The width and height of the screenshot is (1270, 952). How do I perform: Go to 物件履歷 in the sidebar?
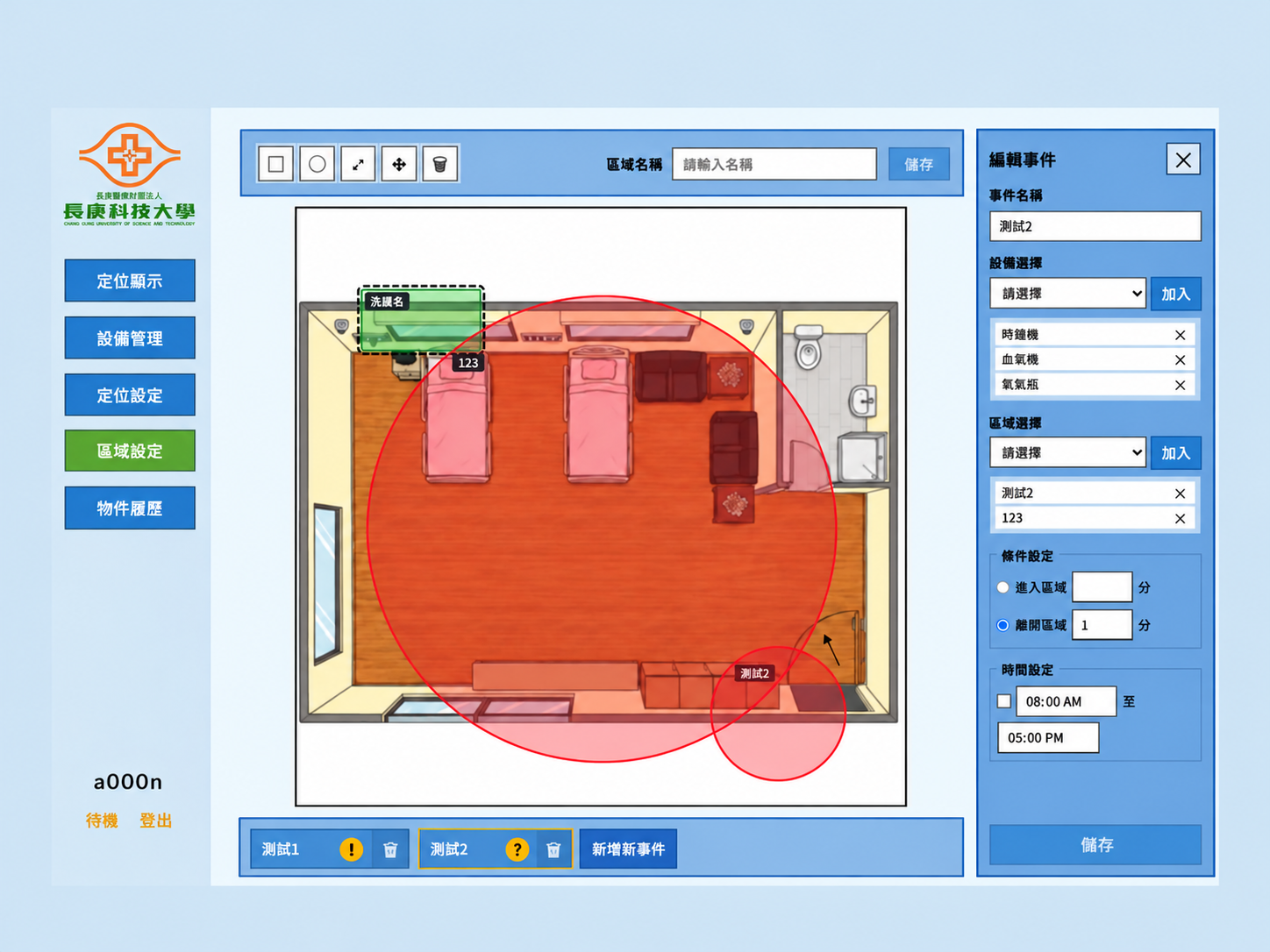coord(130,508)
